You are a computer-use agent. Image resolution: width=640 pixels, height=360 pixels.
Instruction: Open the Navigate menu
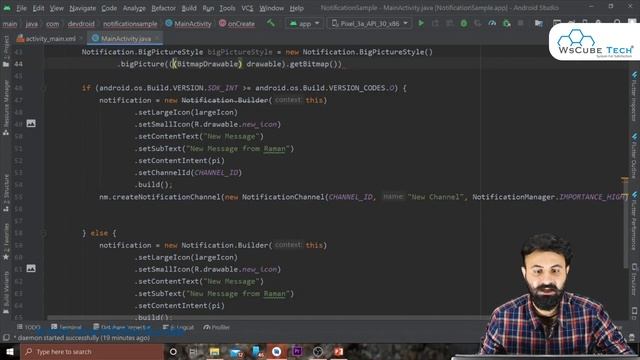click(x=82, y=8)
